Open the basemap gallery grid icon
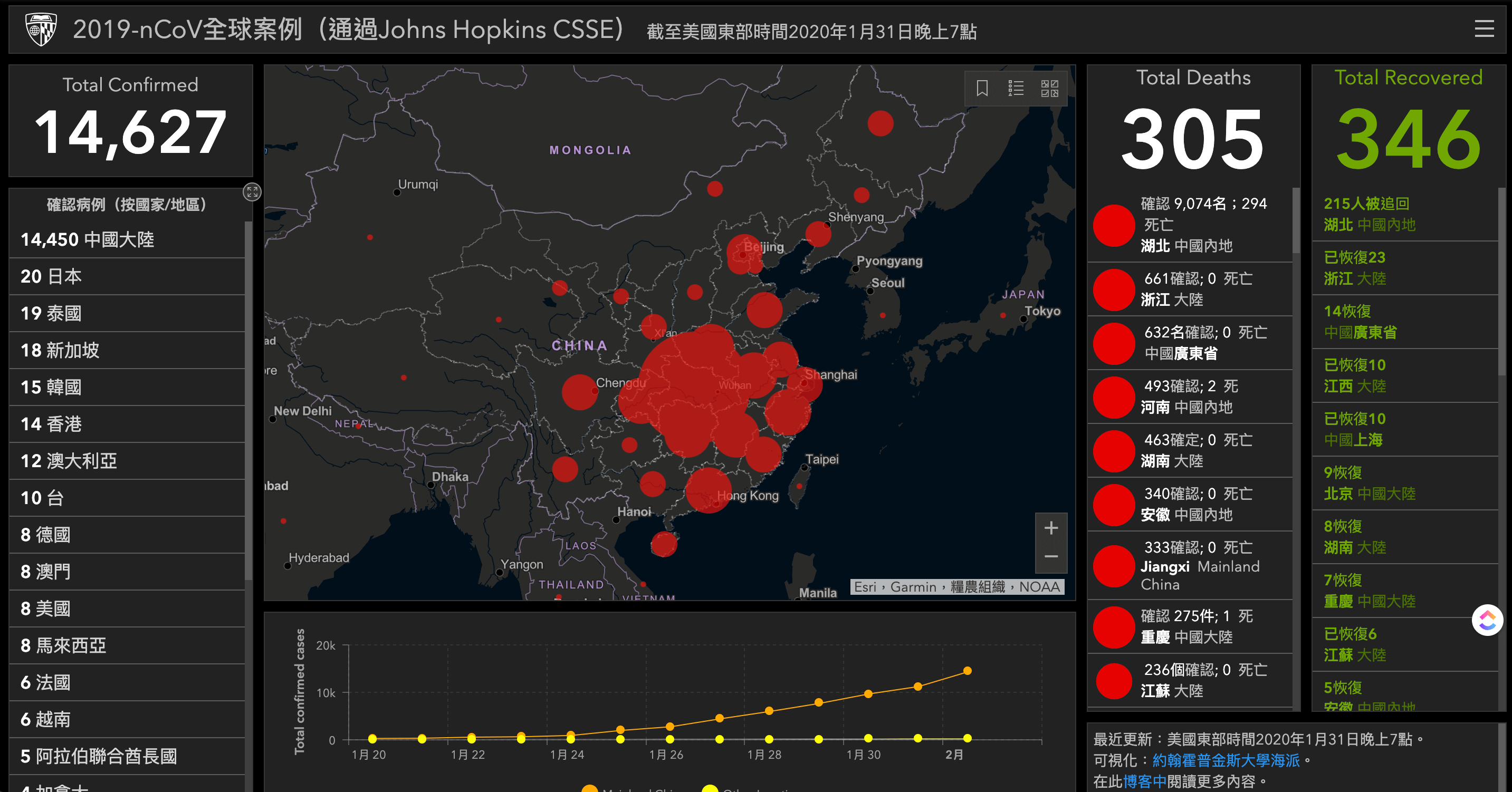The width and height of the screenshot is (1512, 792). [x=1049, y=89]
